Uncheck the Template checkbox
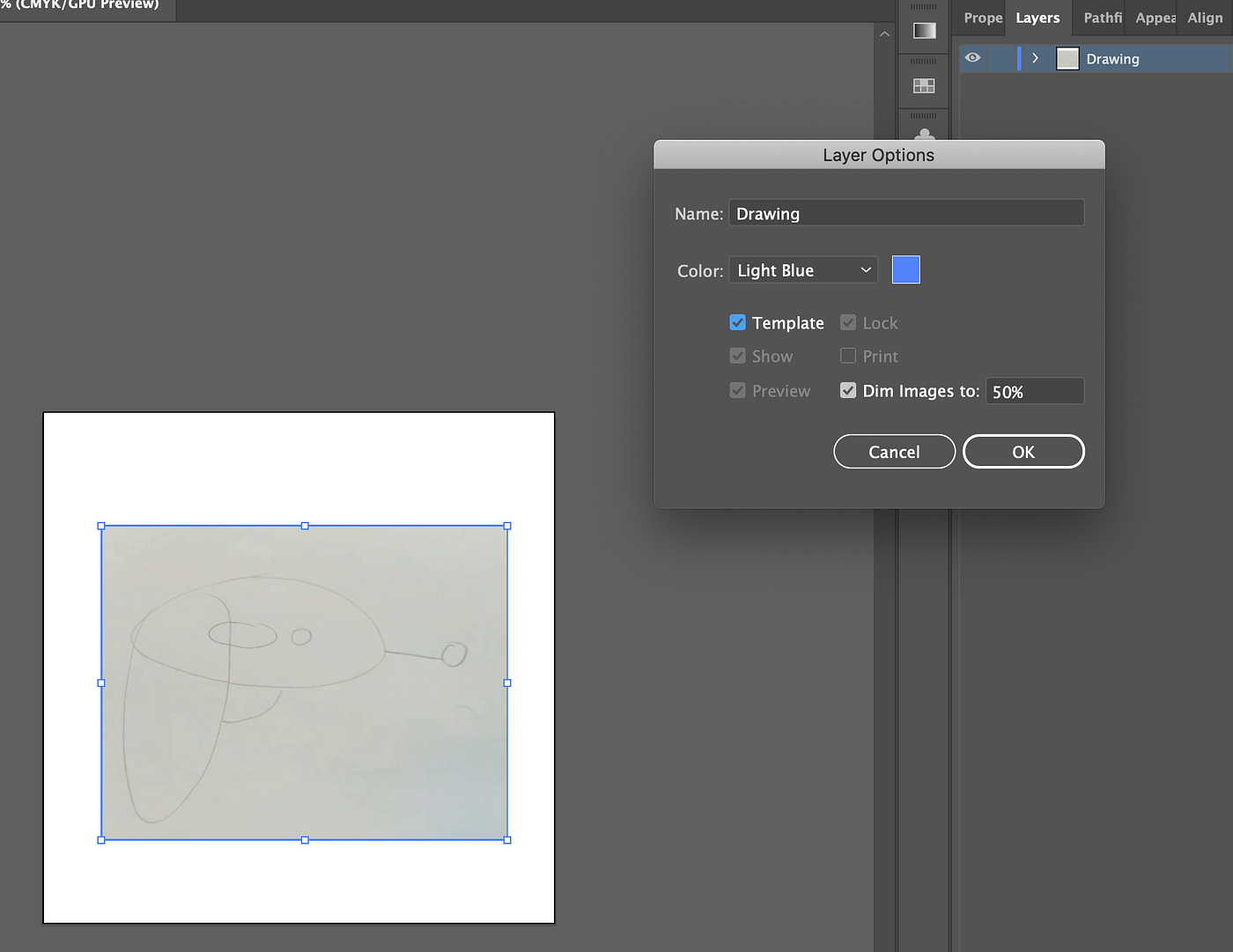 click(x=738, y=323)
